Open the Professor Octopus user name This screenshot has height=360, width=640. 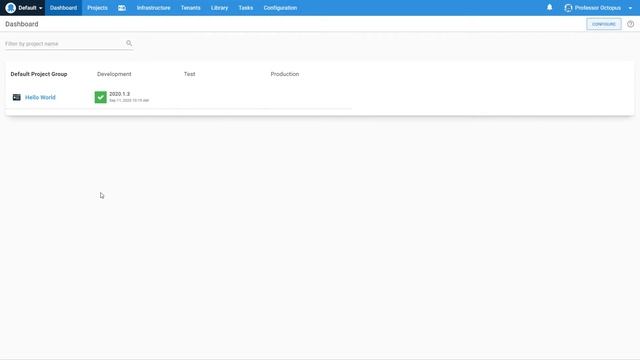click(598, 8)
